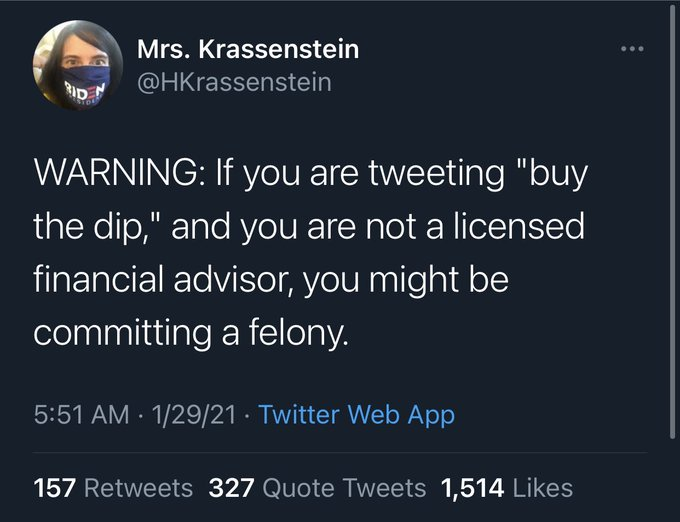Click the vertical scrollbar on the right edge

[673, 221]
